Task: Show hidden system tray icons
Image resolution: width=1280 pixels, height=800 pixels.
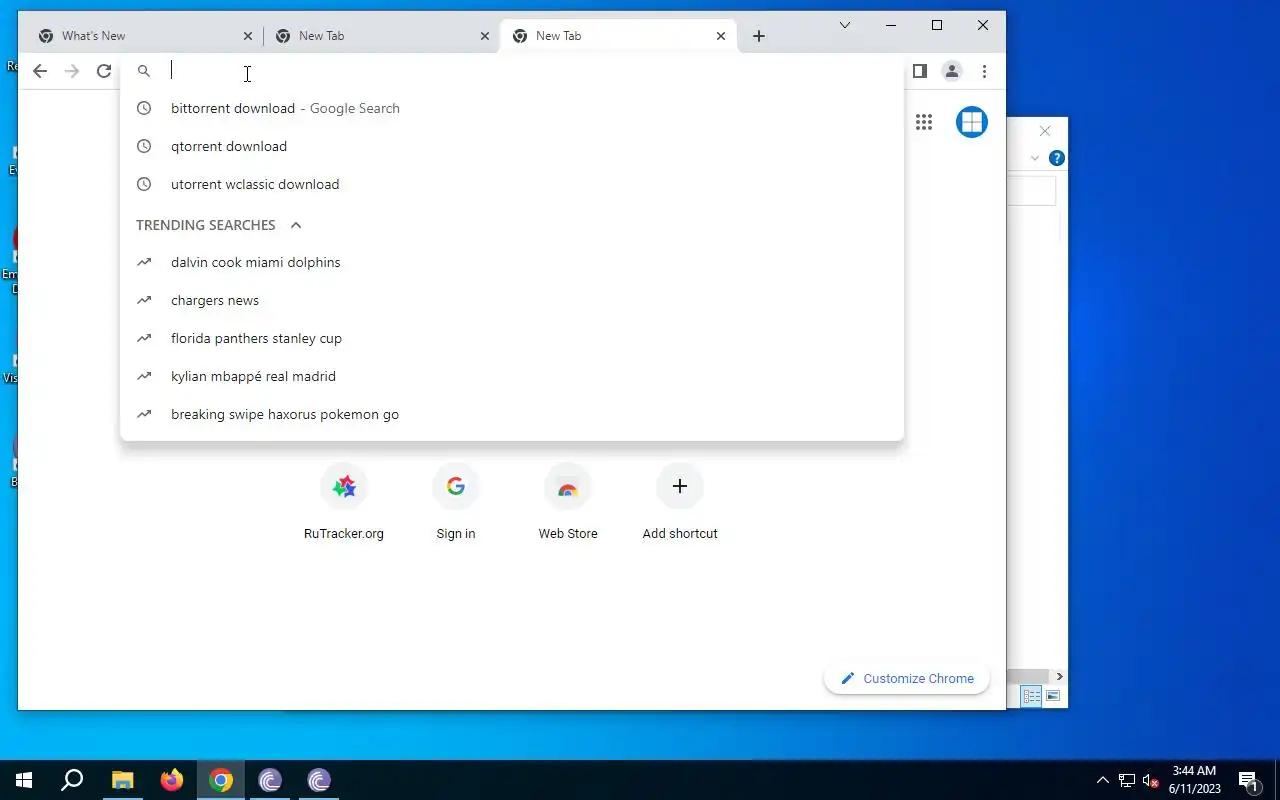Action: (x=1103, y=780)
